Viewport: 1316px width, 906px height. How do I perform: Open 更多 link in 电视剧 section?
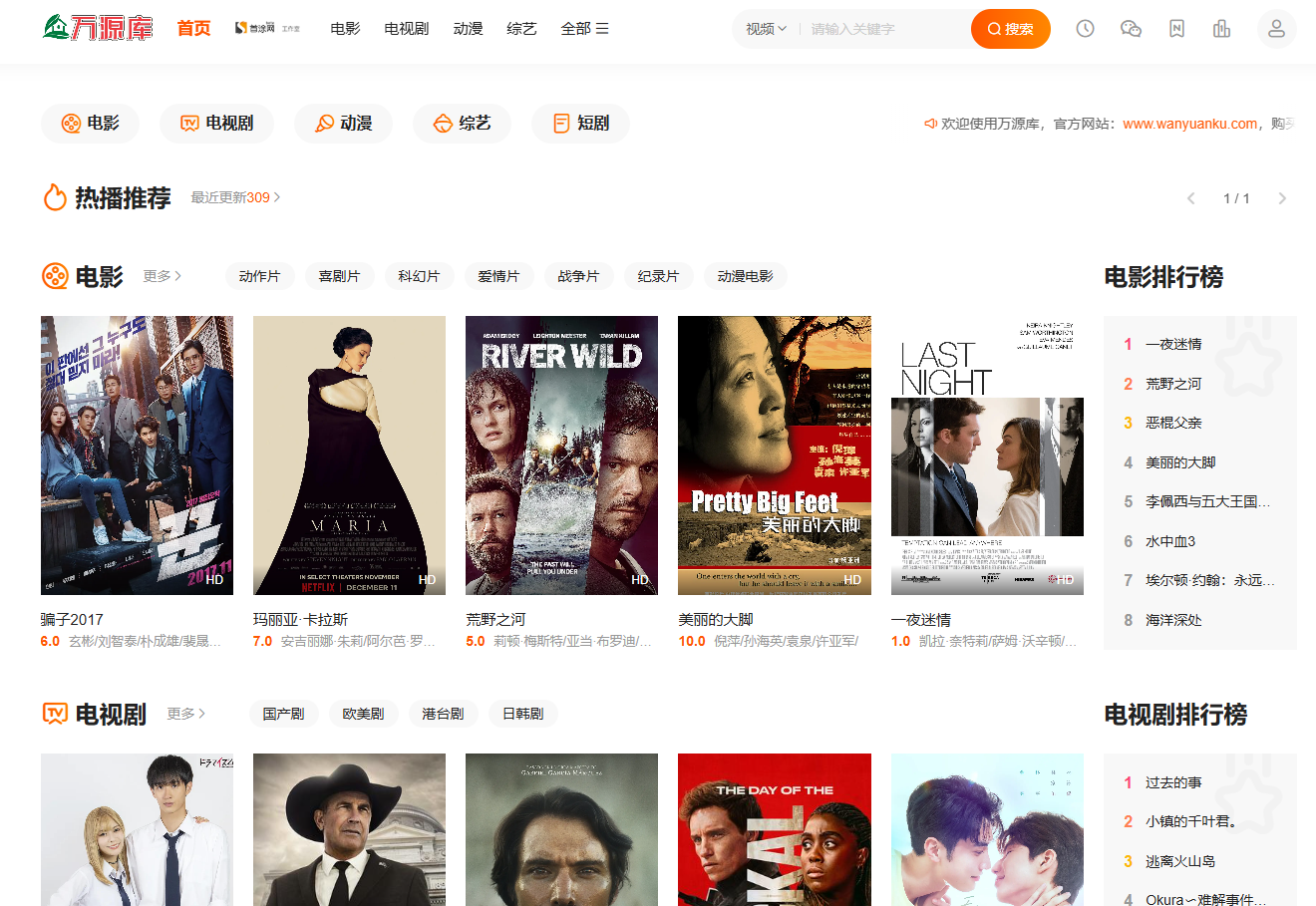(185, 714)
